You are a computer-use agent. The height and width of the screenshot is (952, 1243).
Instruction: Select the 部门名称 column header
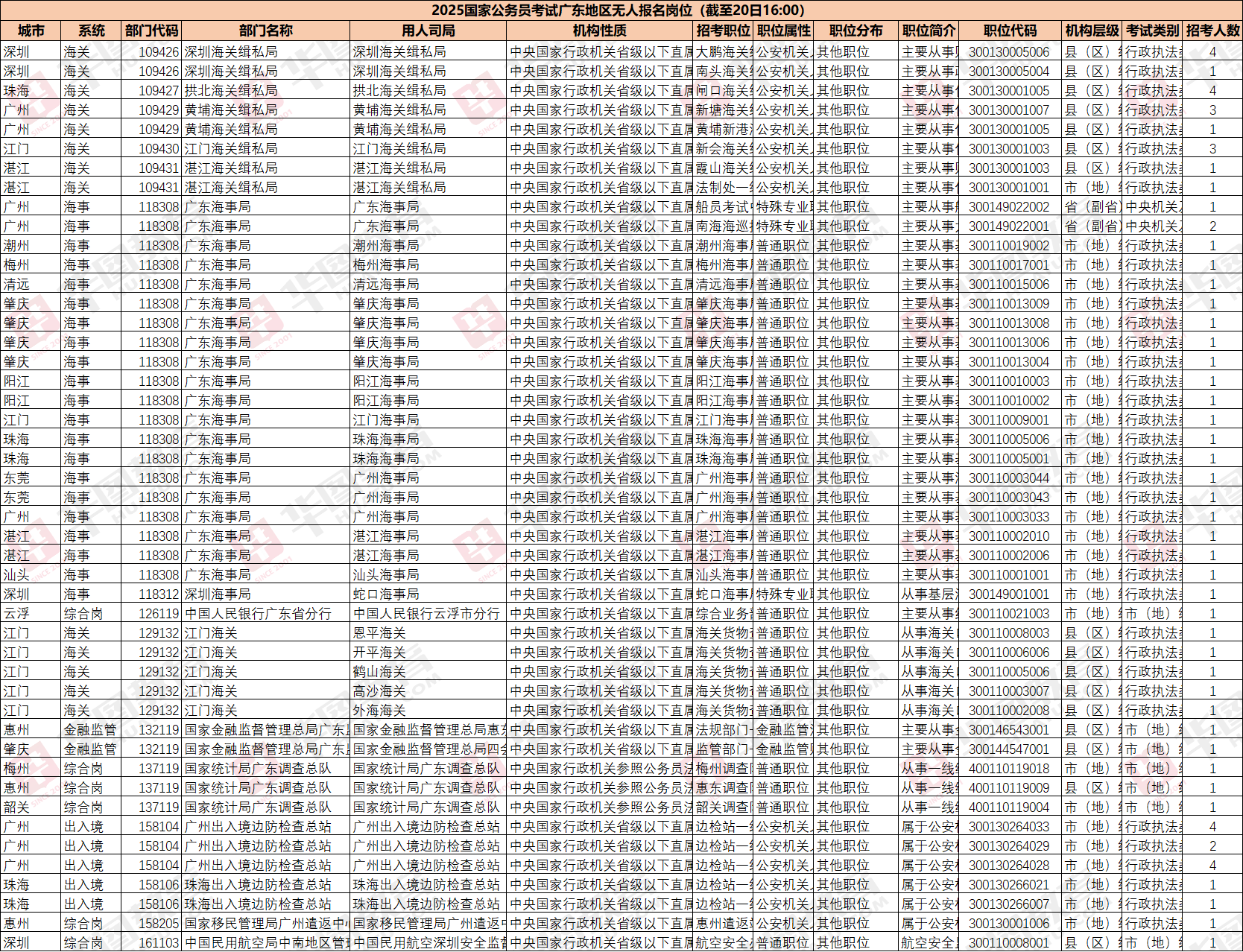point(265,31)
